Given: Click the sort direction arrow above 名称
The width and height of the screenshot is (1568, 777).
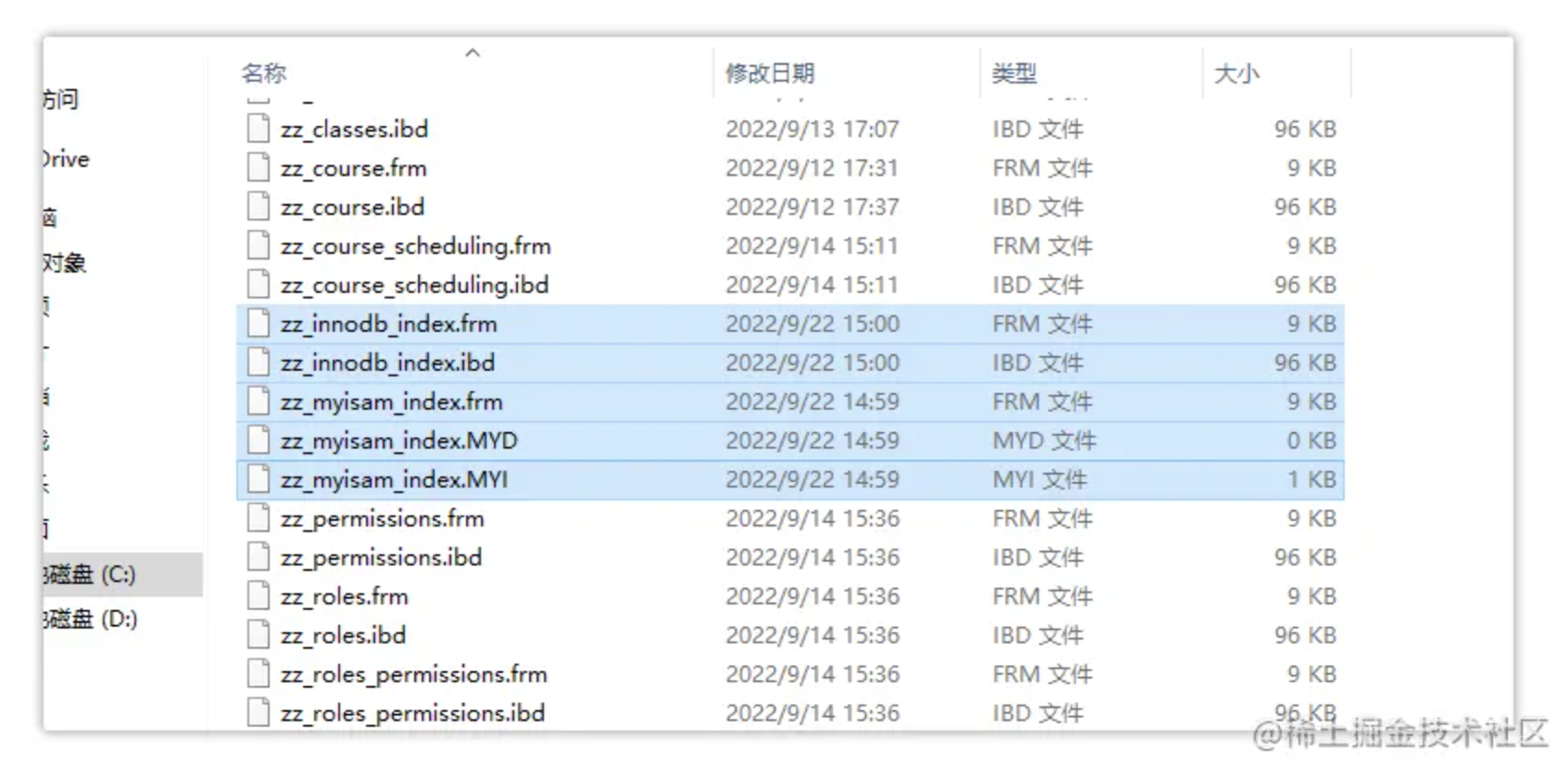Looking at the screenshot, I should pyautogui.click(x=473, y=53).
